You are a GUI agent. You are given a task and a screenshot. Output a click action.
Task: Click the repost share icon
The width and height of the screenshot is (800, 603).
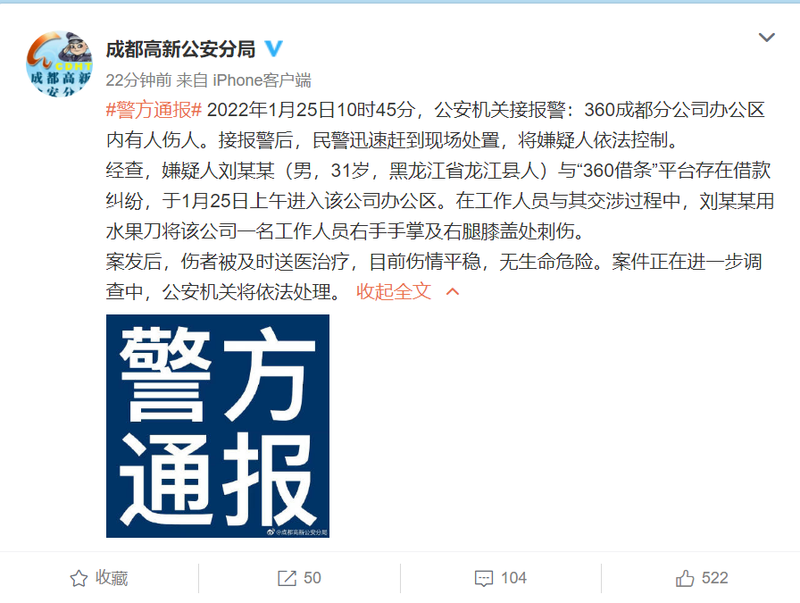[287, 579]
